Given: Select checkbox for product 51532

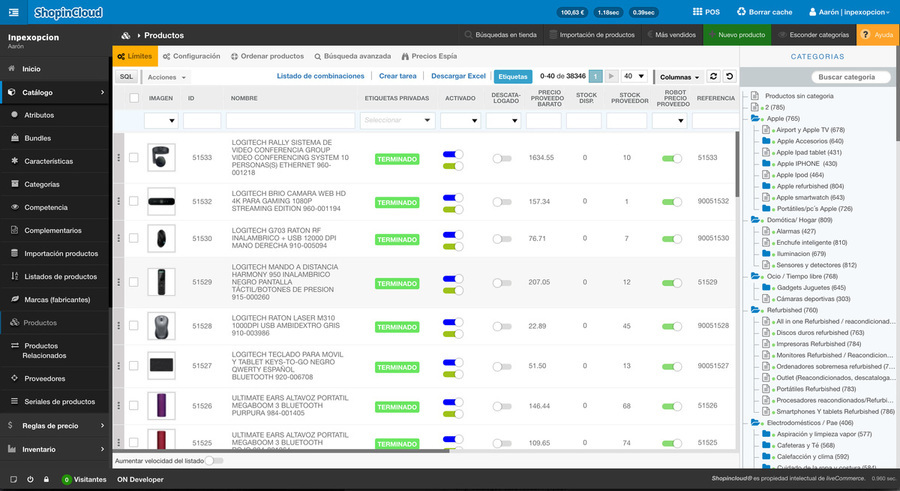Looking at the screenshot, I should coord(134,201).
